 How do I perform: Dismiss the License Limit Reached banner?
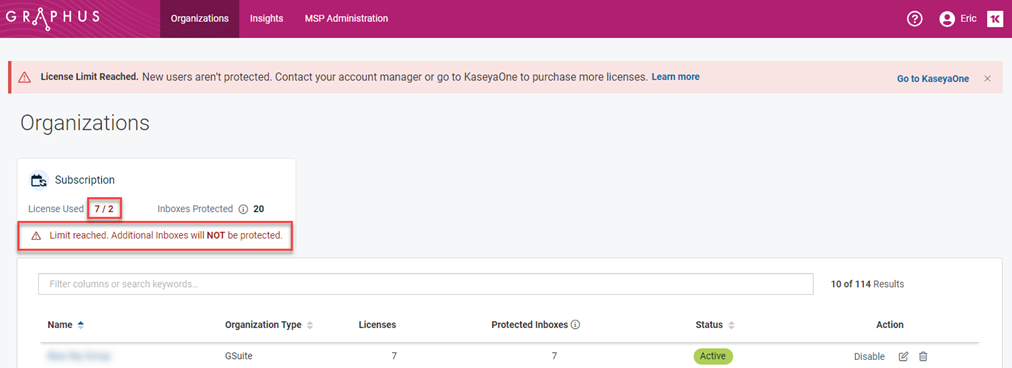click(987, 79)
